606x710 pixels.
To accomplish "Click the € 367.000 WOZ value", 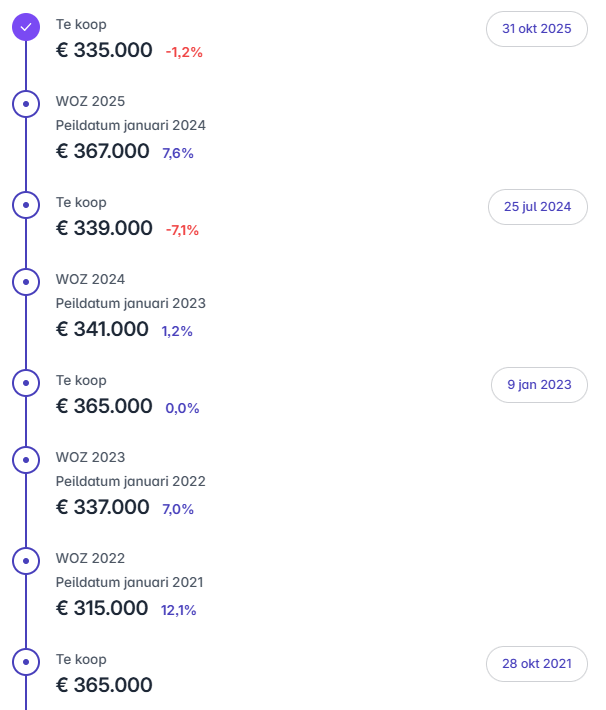I will pyautogui.click(x=103, y=151).
